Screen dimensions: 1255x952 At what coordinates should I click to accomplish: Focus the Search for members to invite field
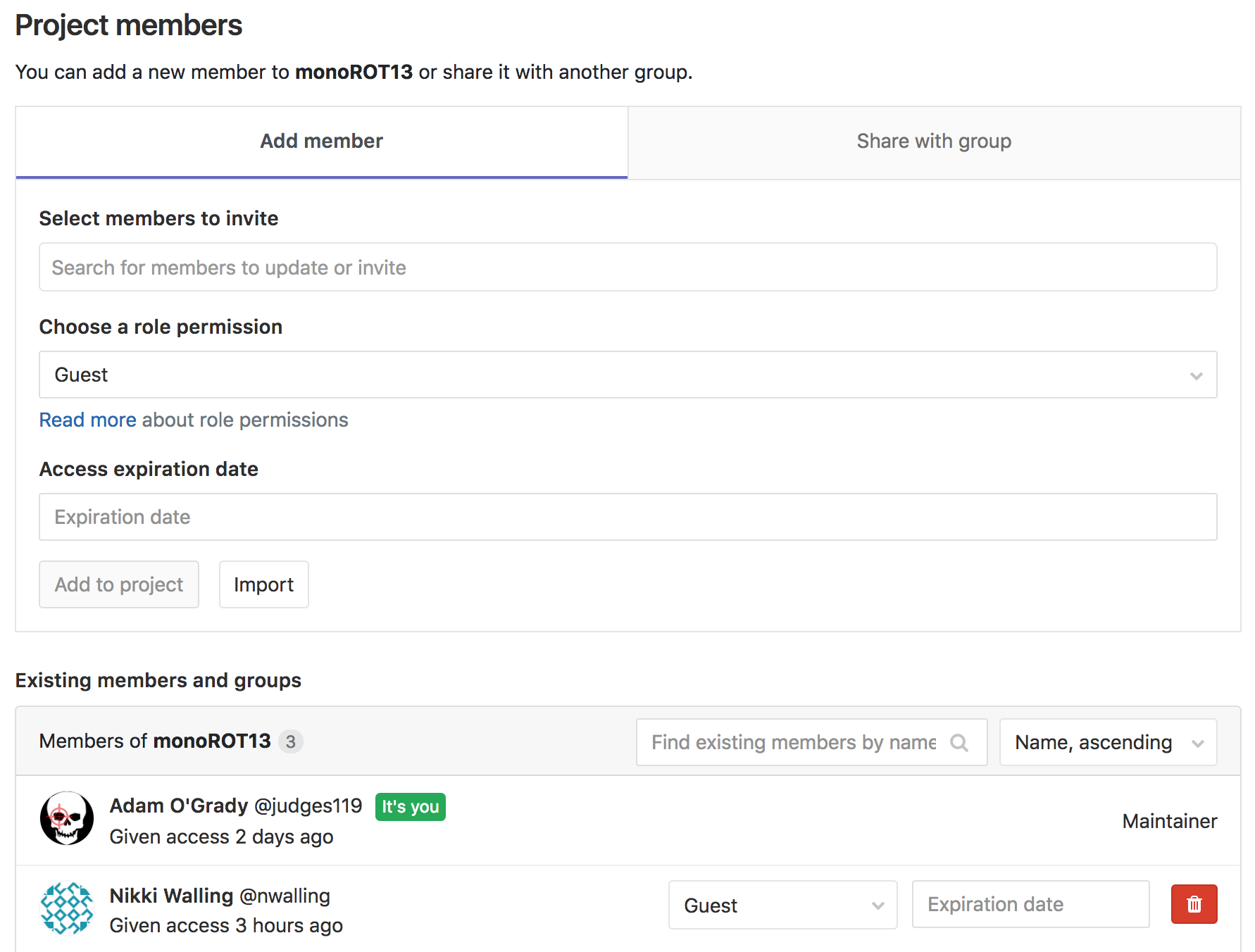coord(628,268)
